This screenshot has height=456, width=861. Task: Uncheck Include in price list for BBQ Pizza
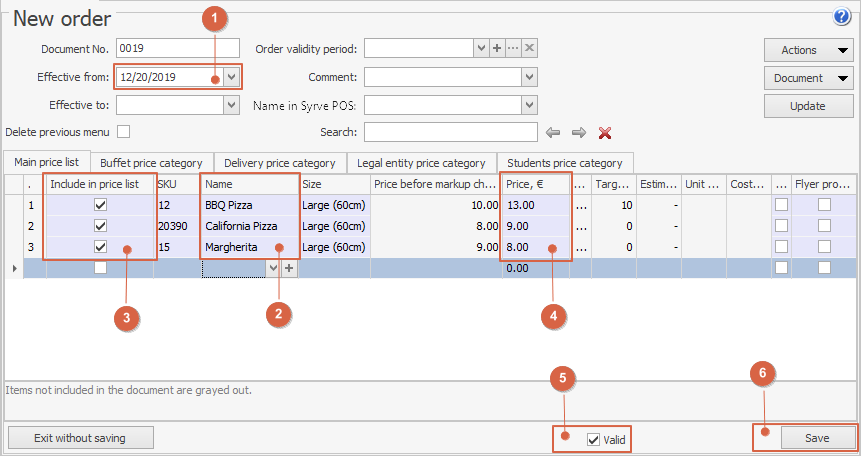tap(101, 205)
